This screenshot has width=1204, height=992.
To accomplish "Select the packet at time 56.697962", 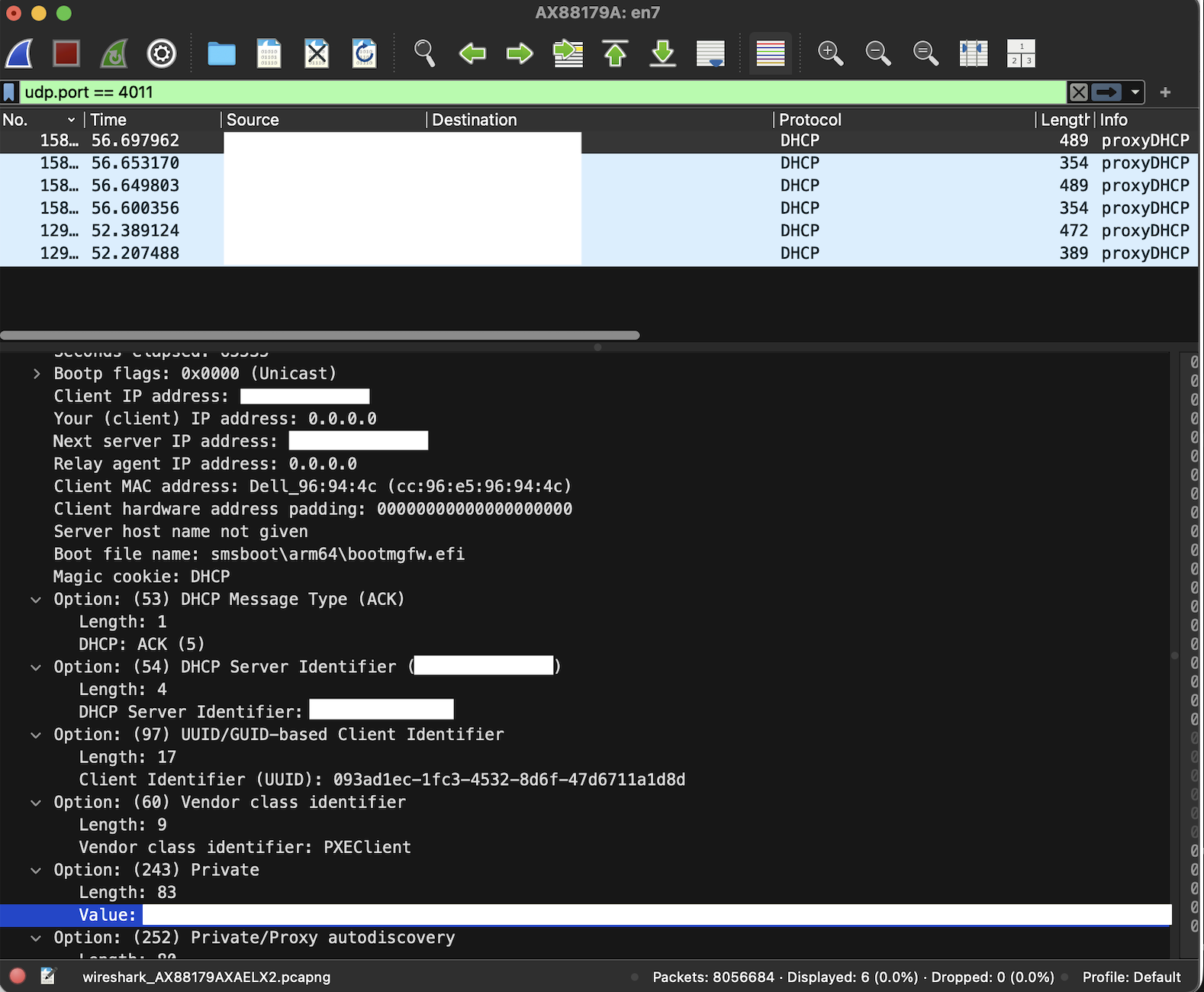I will point(599,140).
